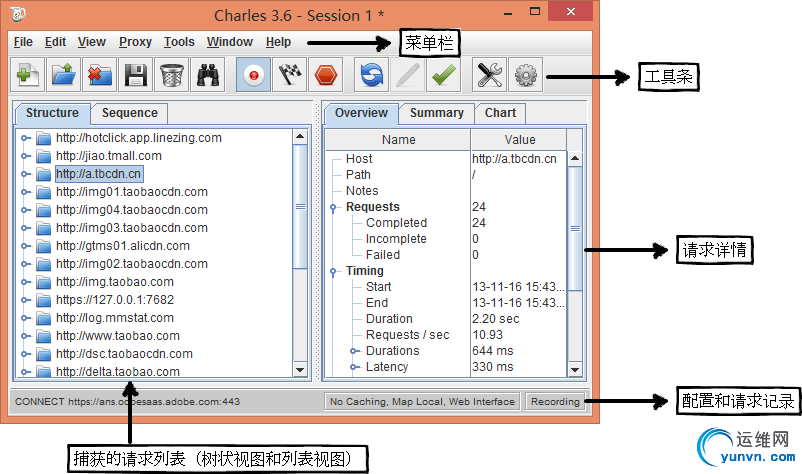
Task: Toggle the Record button in the toolbar
Action: [x=253, y=75]
